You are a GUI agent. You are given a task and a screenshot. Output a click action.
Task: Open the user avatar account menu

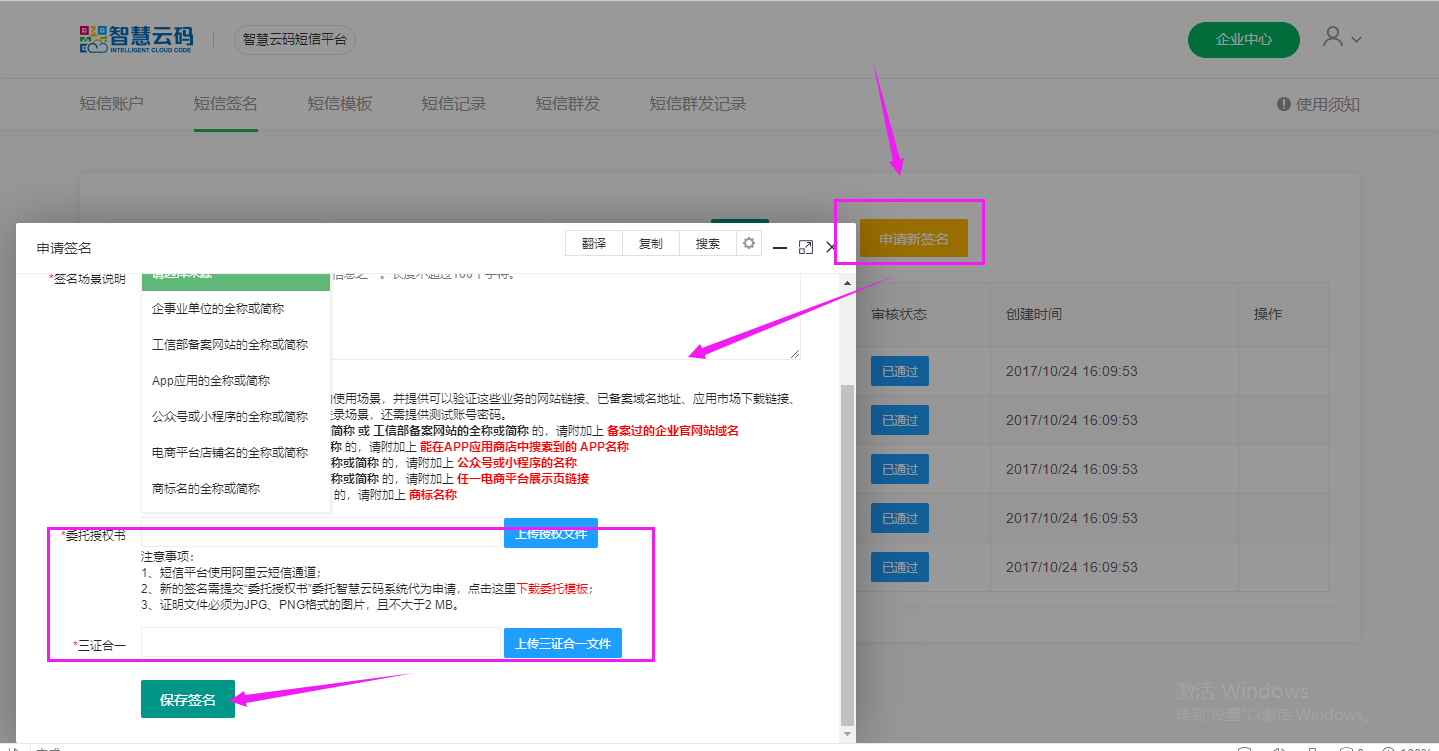1341,38
